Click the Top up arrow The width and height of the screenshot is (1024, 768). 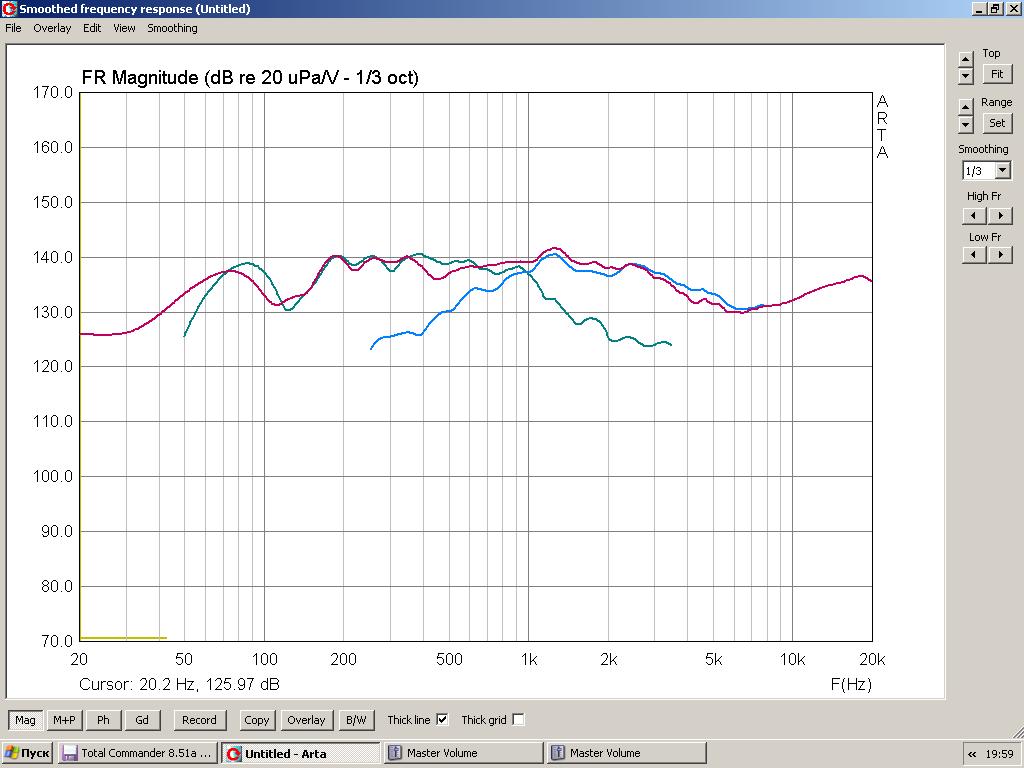[x=966, y=59]
